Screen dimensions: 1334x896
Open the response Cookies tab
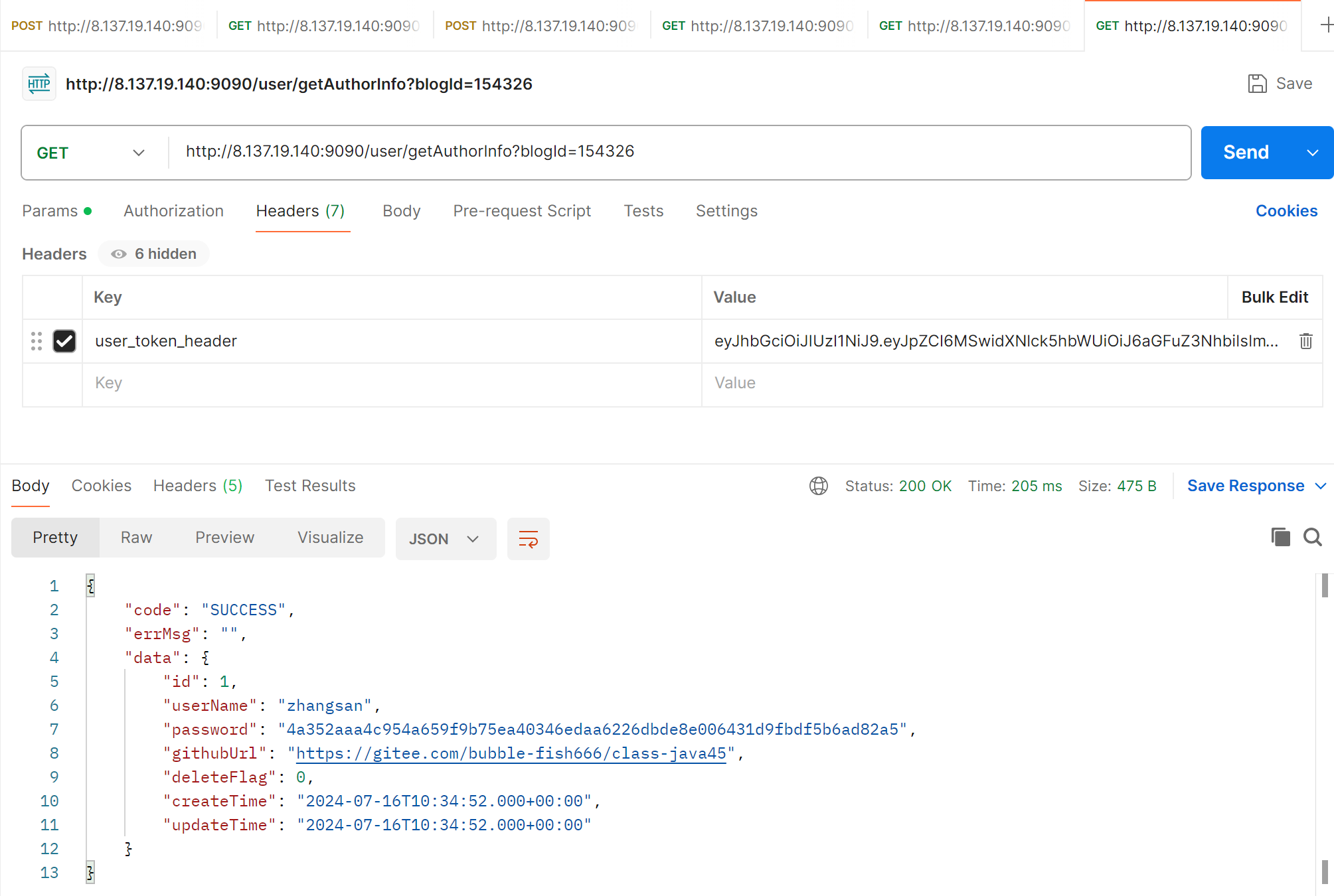pyautogui.click(x=102, y=486)
